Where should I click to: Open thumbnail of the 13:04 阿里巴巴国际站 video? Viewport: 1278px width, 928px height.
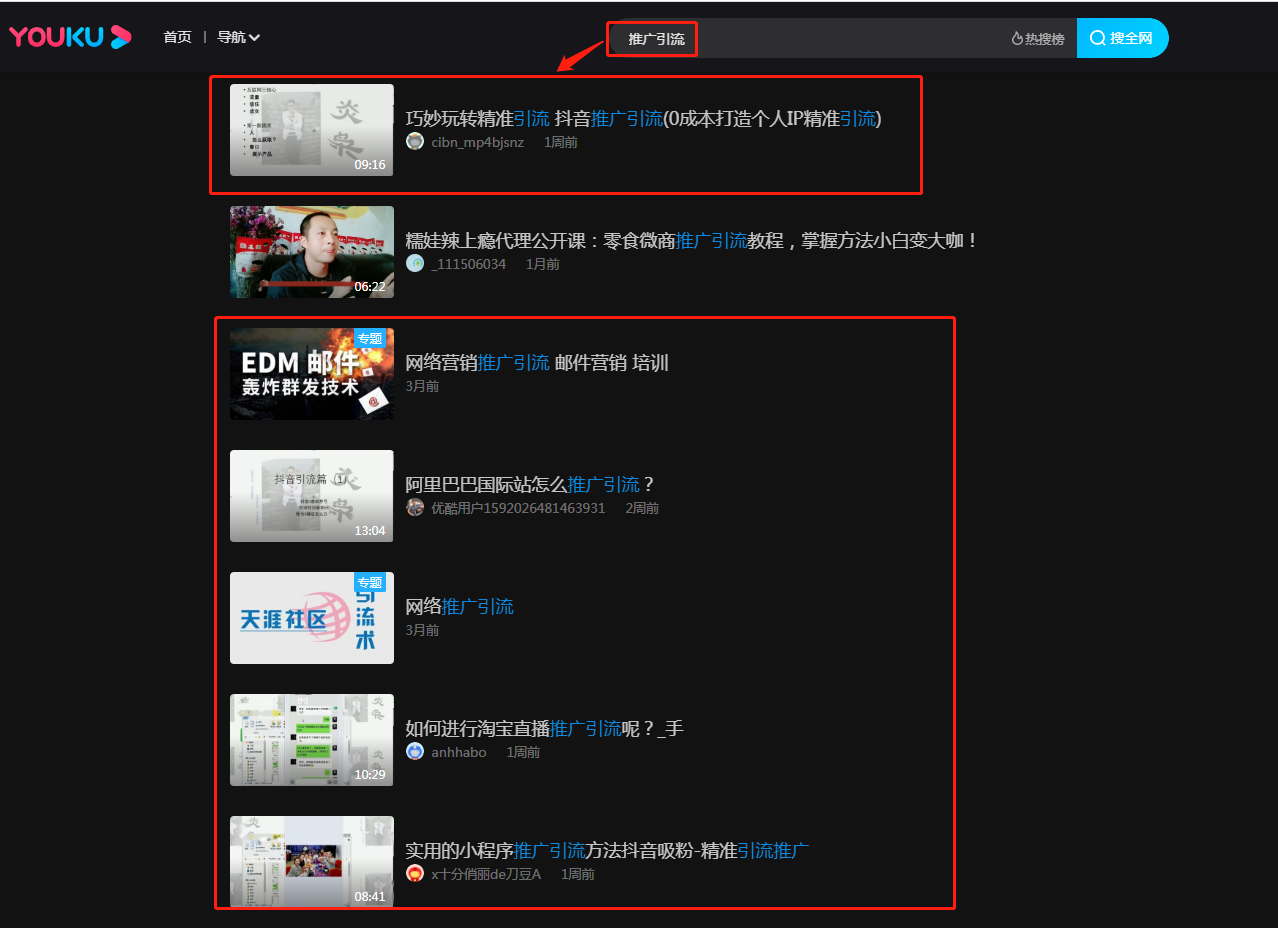[x=312, y=496]
